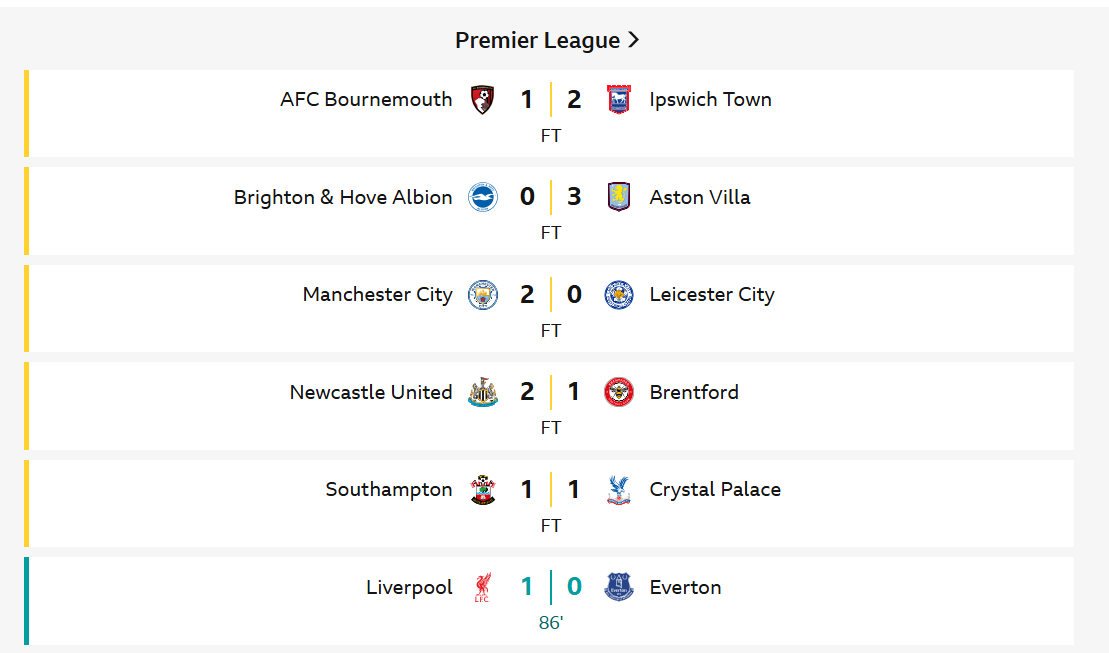
Task: Click the Crystal Palace club crest
Action: [x=619, y=490]
